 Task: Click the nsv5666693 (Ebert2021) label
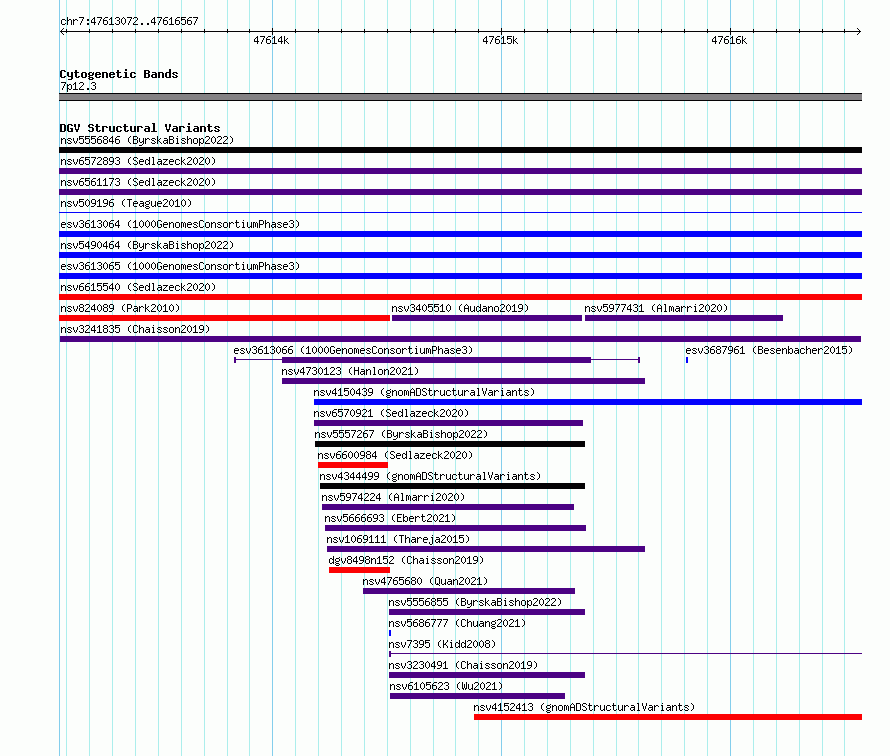[x=390, y=518]
